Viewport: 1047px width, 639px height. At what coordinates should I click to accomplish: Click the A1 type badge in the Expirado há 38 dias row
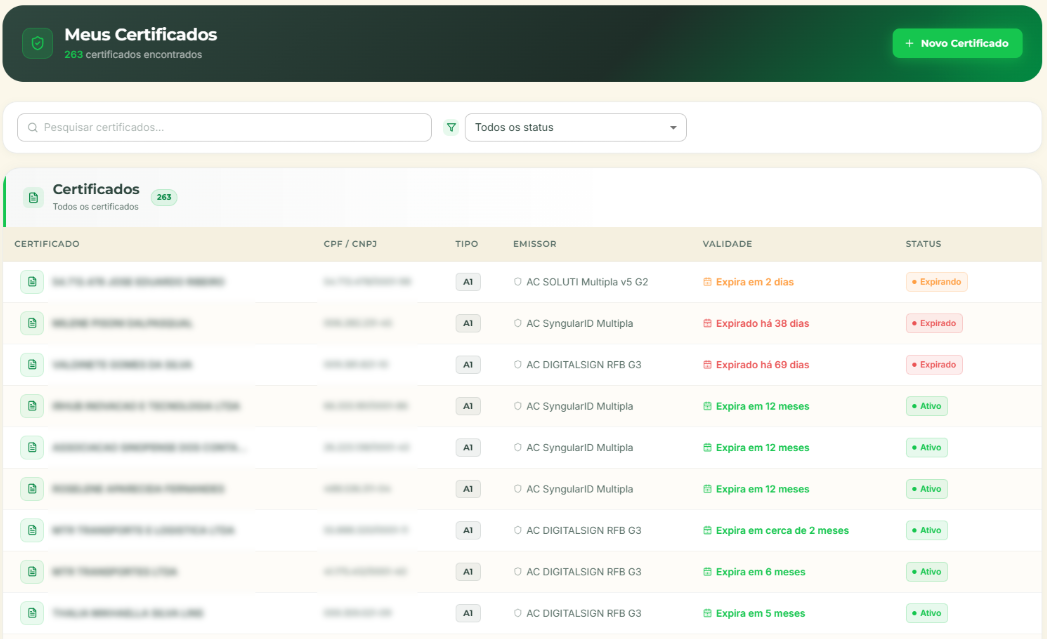pos(468,323)
